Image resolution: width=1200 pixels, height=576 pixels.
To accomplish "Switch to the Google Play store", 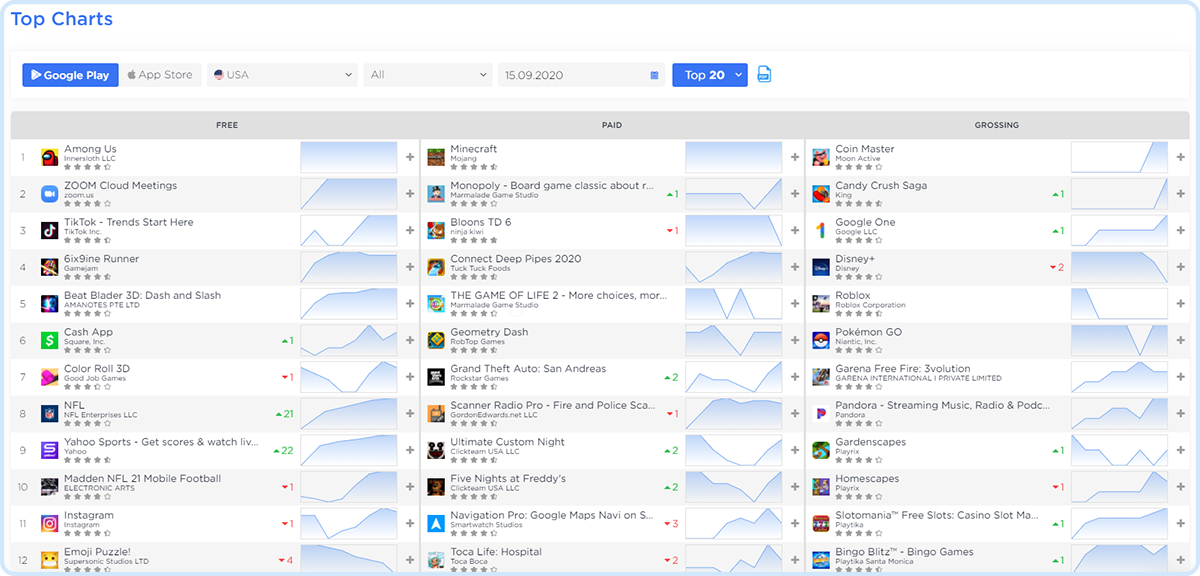I will pos(70,75).
